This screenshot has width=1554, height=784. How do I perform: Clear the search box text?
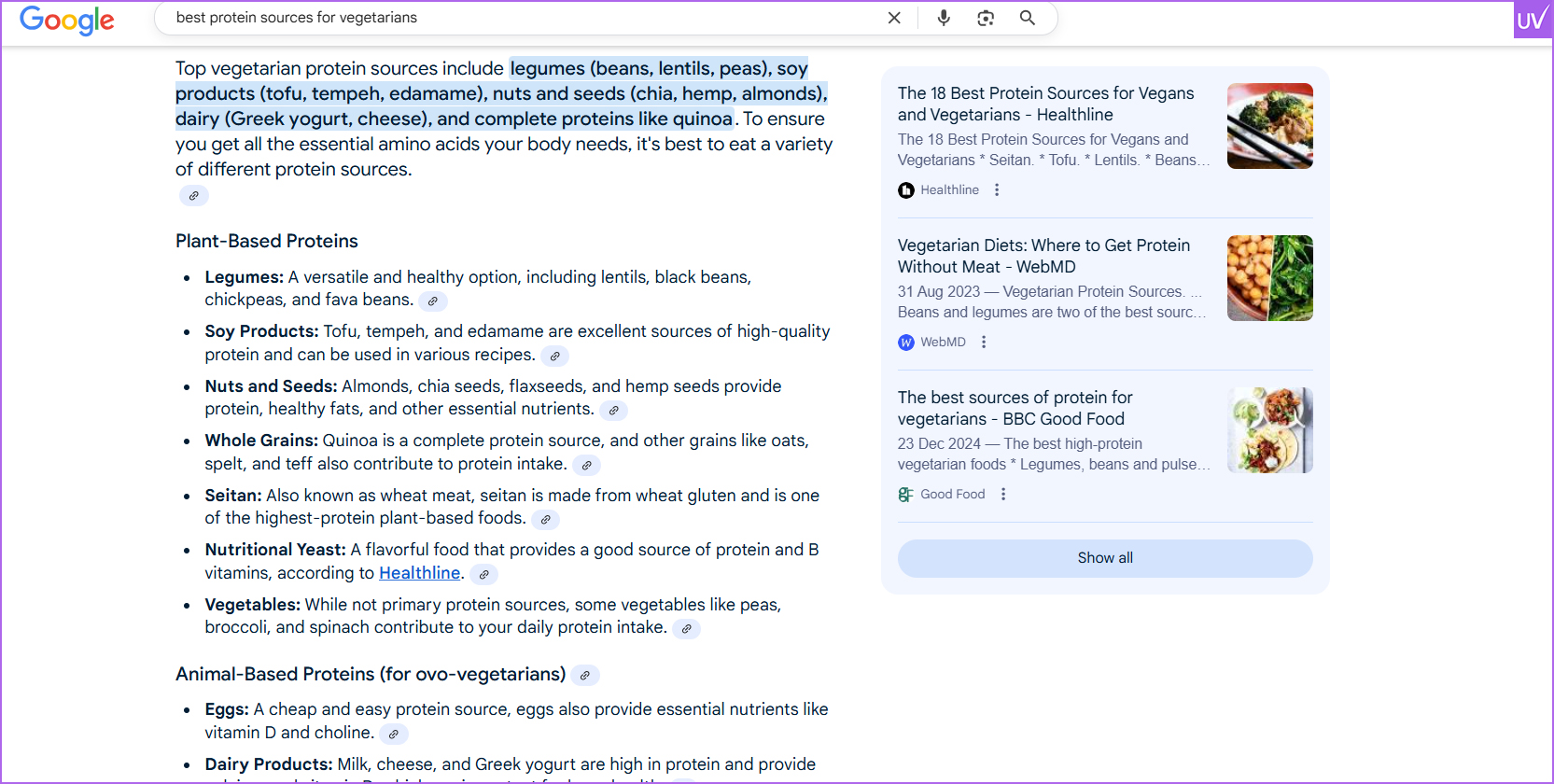[893, 18]
